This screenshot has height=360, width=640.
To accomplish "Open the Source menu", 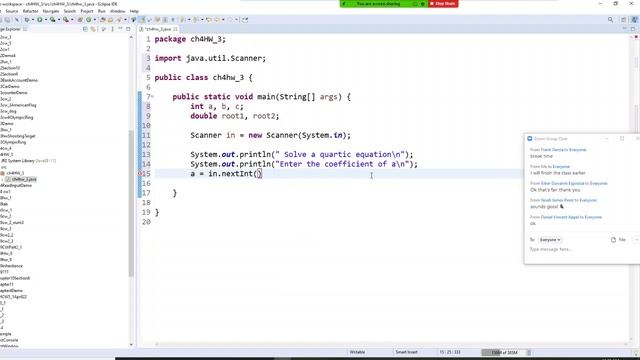I will [11, 11].
